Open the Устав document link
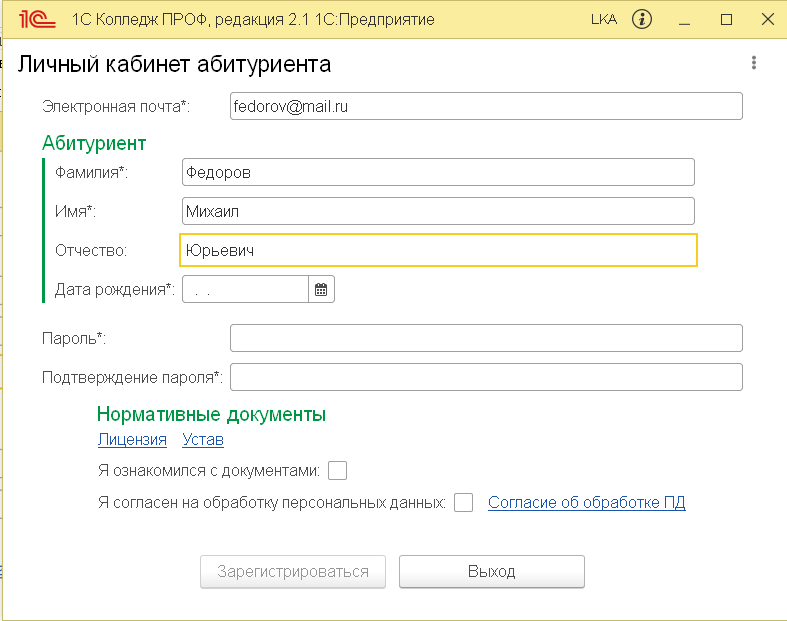Viewport: 787px width, 621px height. [x=203, y=439]
